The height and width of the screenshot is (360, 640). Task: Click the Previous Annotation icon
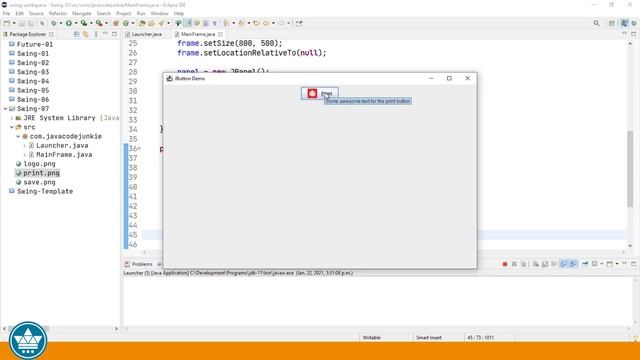[241, 23]
